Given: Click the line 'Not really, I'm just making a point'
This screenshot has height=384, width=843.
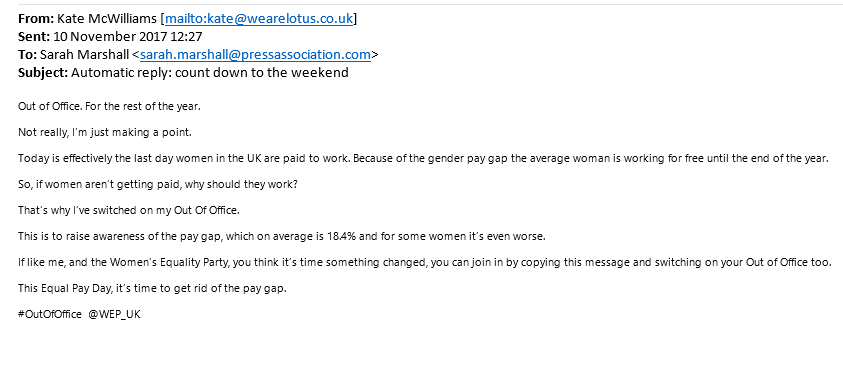Looking at the screenshot, I should click(105, 132).
